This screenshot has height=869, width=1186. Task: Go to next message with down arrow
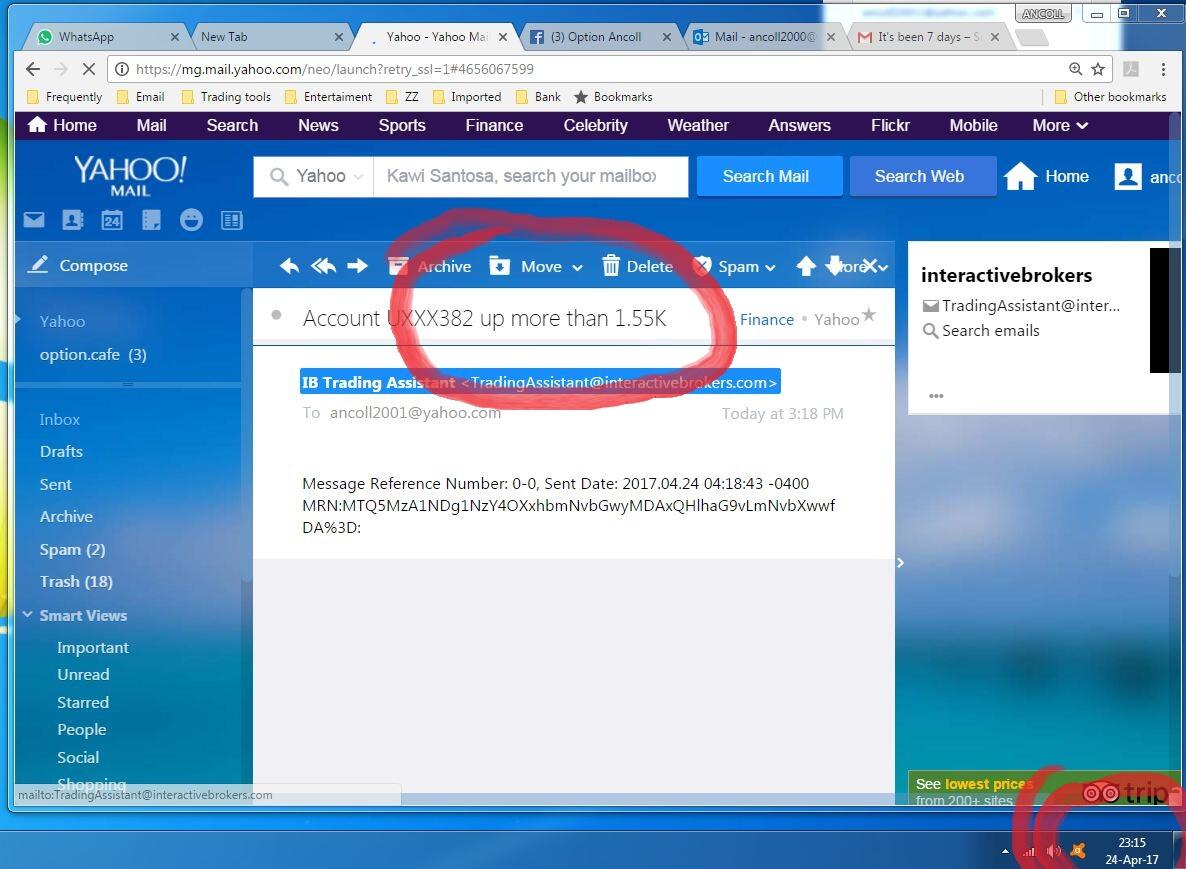834,265
